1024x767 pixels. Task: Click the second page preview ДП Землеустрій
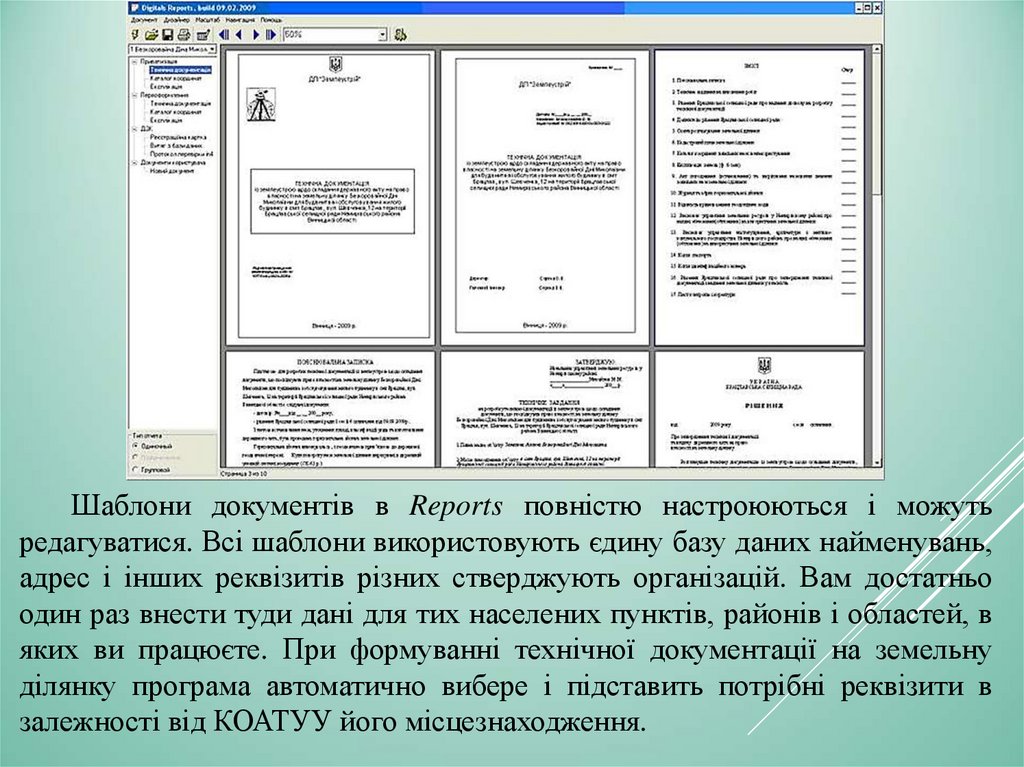(x=545, y=196)
